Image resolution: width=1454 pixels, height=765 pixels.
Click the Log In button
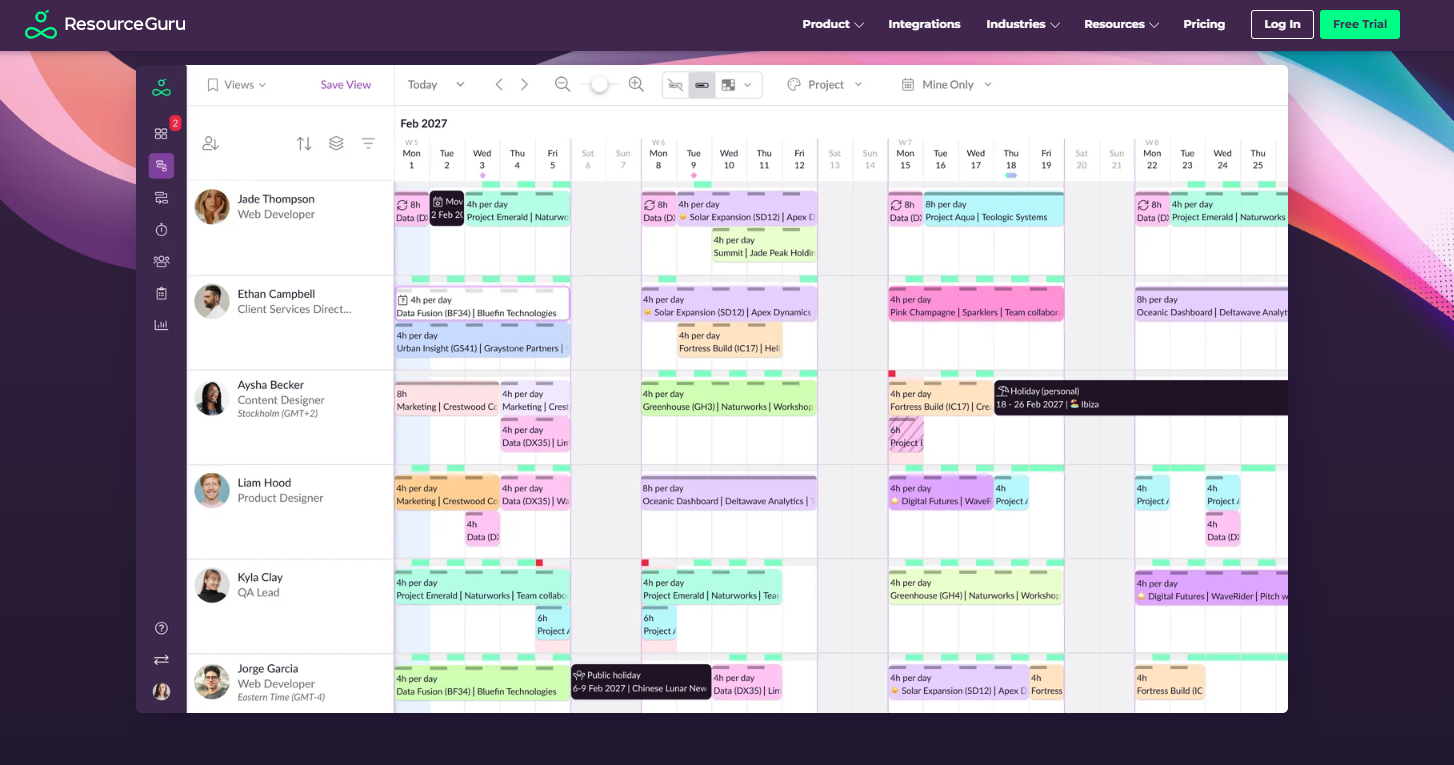click(1282, 24)
